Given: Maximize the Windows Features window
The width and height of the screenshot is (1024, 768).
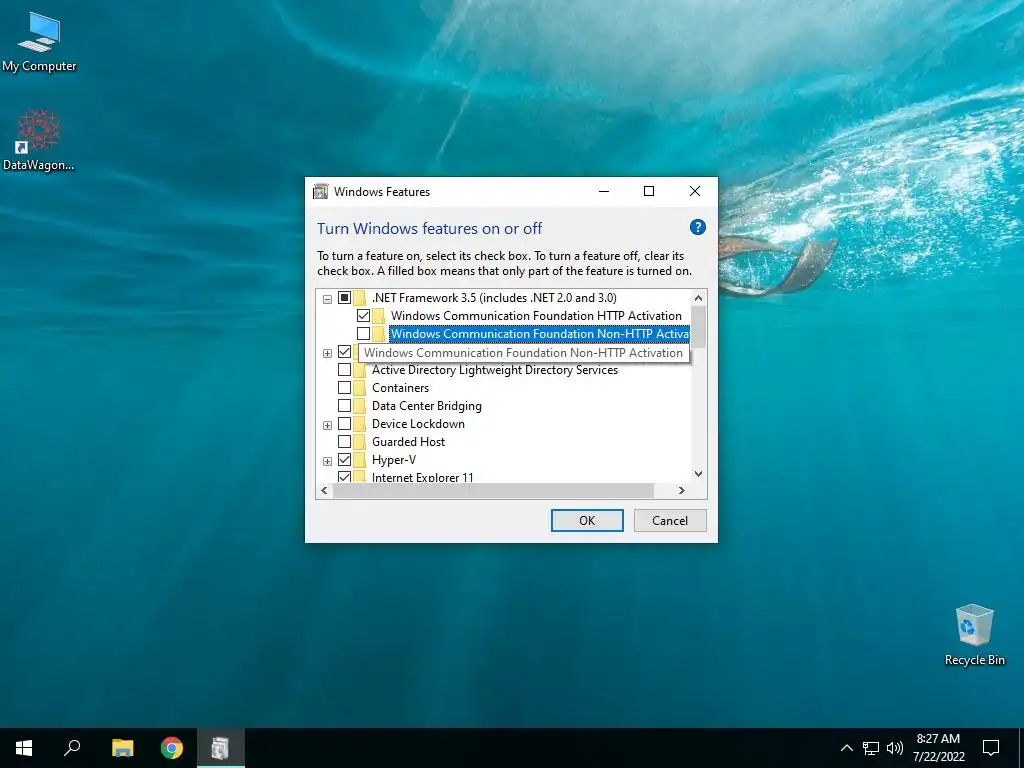Looking at the screenshot, I should [x=648, y=191].
